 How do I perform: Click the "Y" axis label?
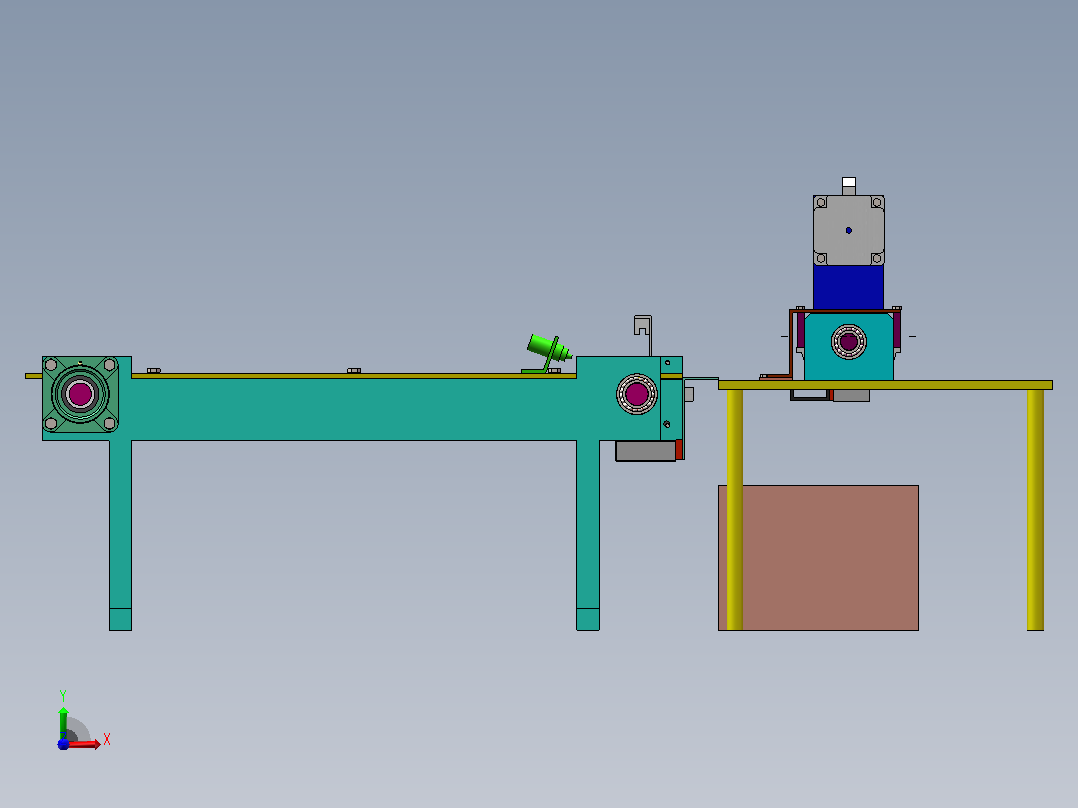(x=63, y=696)
